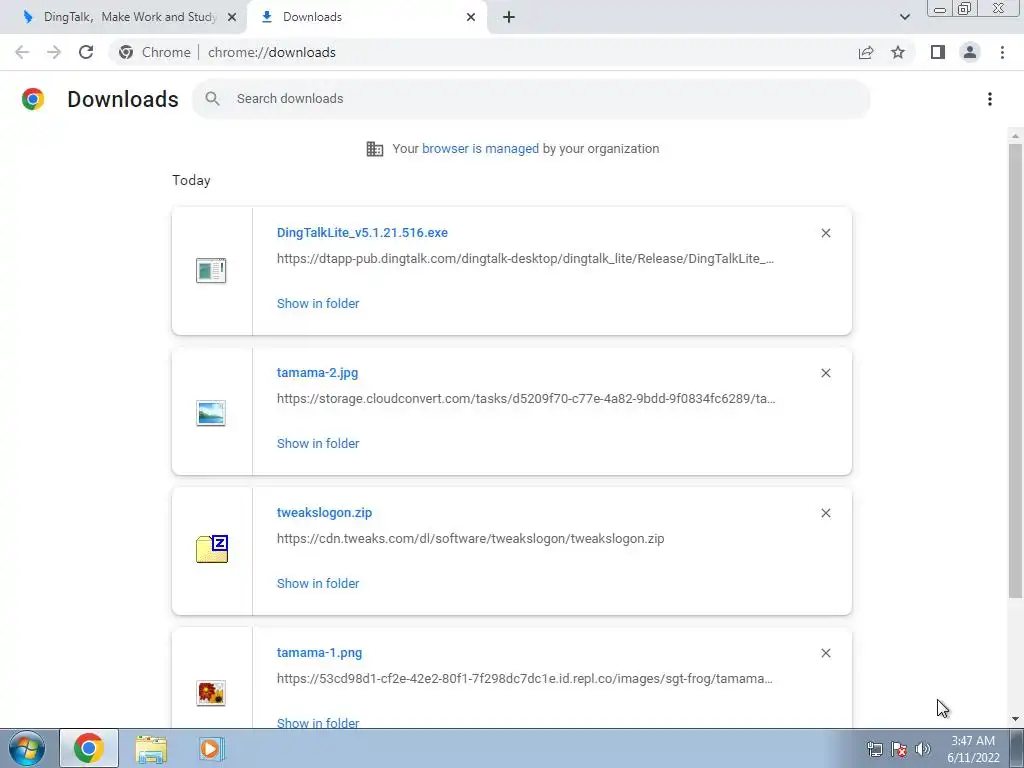Close the Downloads tab

(471, 17)
